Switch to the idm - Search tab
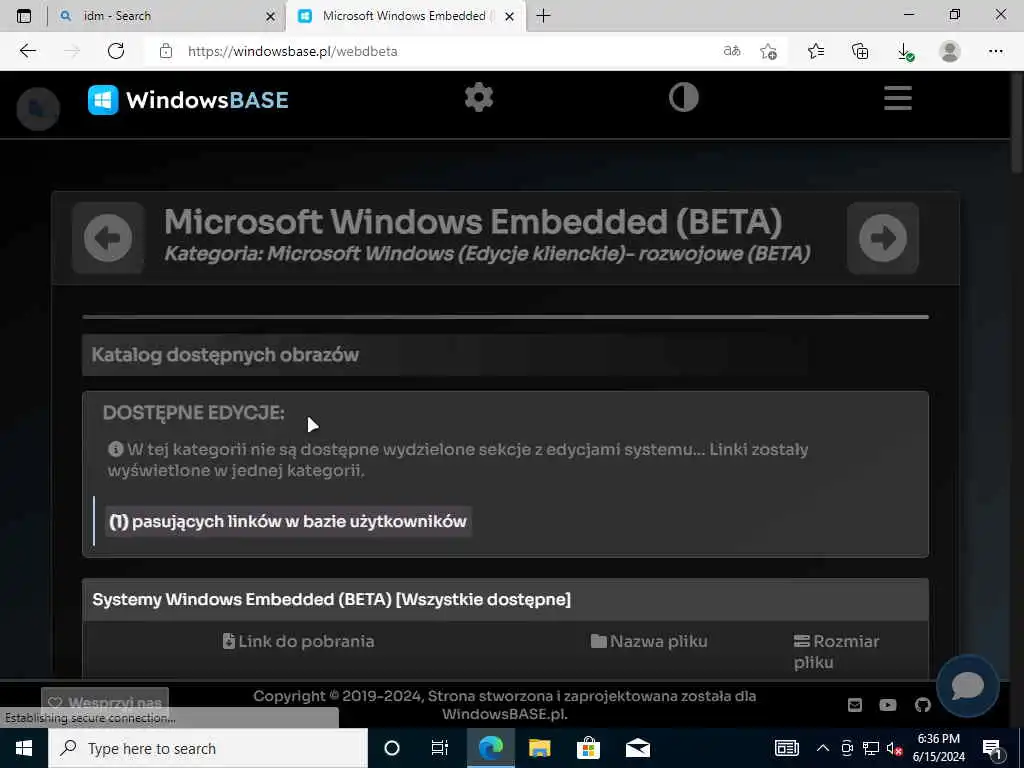1024x768 pixels. click(x=167, y=16)
